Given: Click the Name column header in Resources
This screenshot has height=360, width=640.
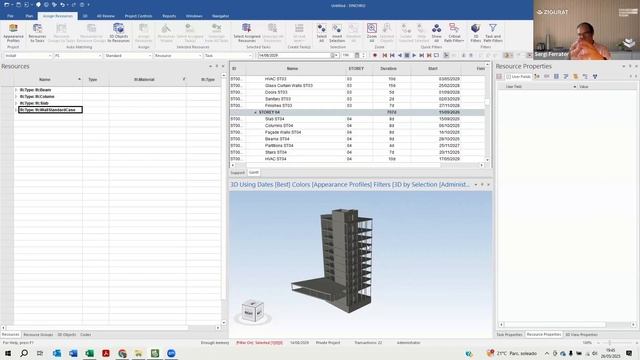Looking at the screenshot, I should point(44,80).
